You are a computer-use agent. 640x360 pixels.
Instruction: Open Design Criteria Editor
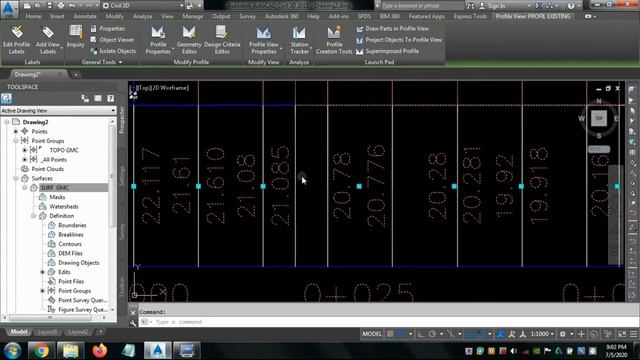click(x=222, y=40)
